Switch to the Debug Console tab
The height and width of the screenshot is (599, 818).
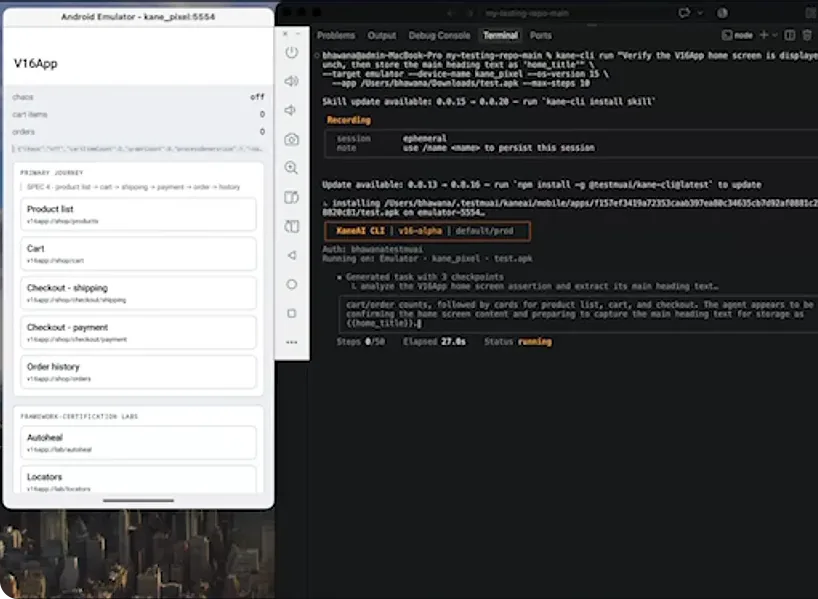tap(439, 35)
